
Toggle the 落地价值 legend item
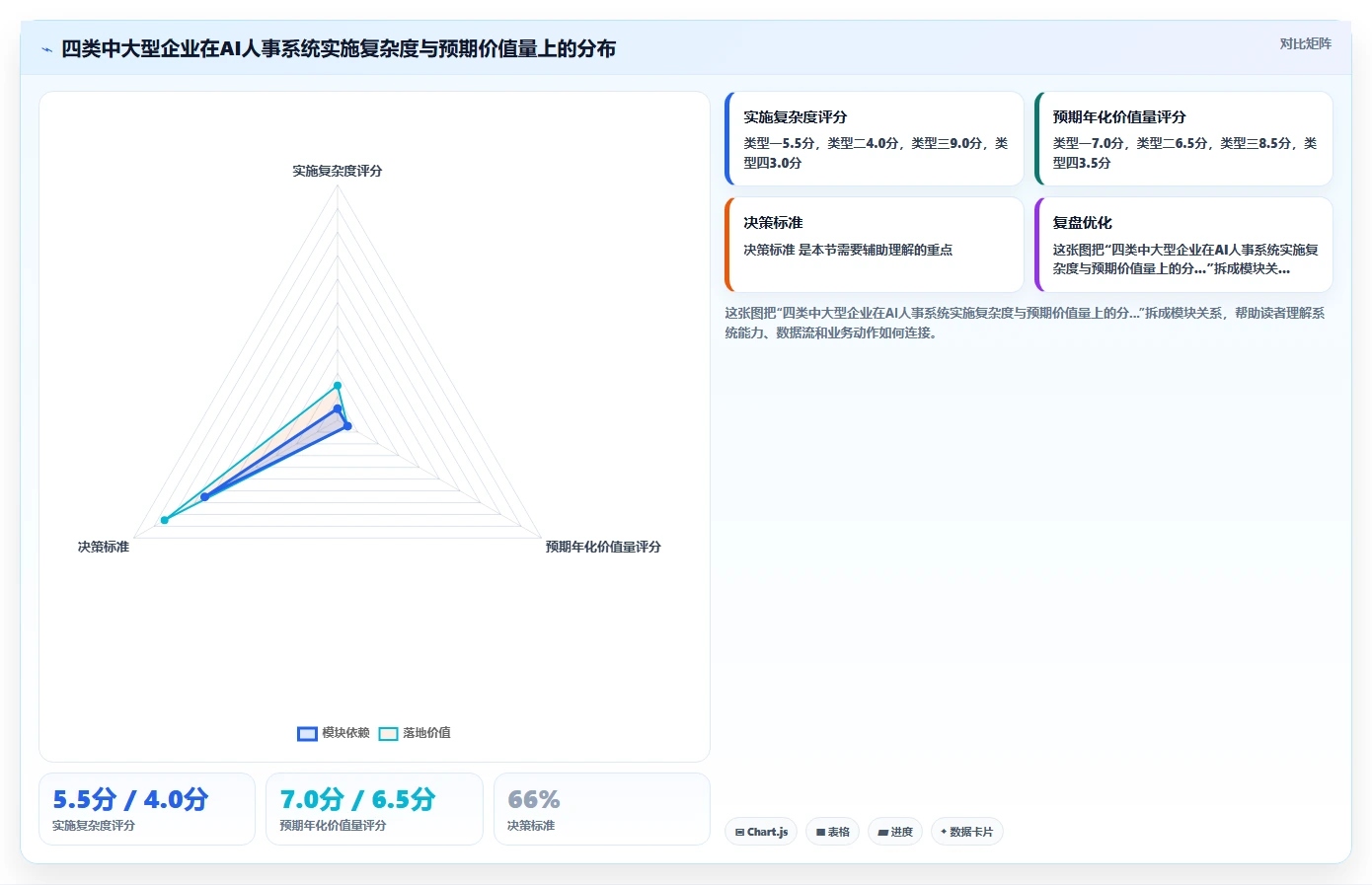coord(415,733)
